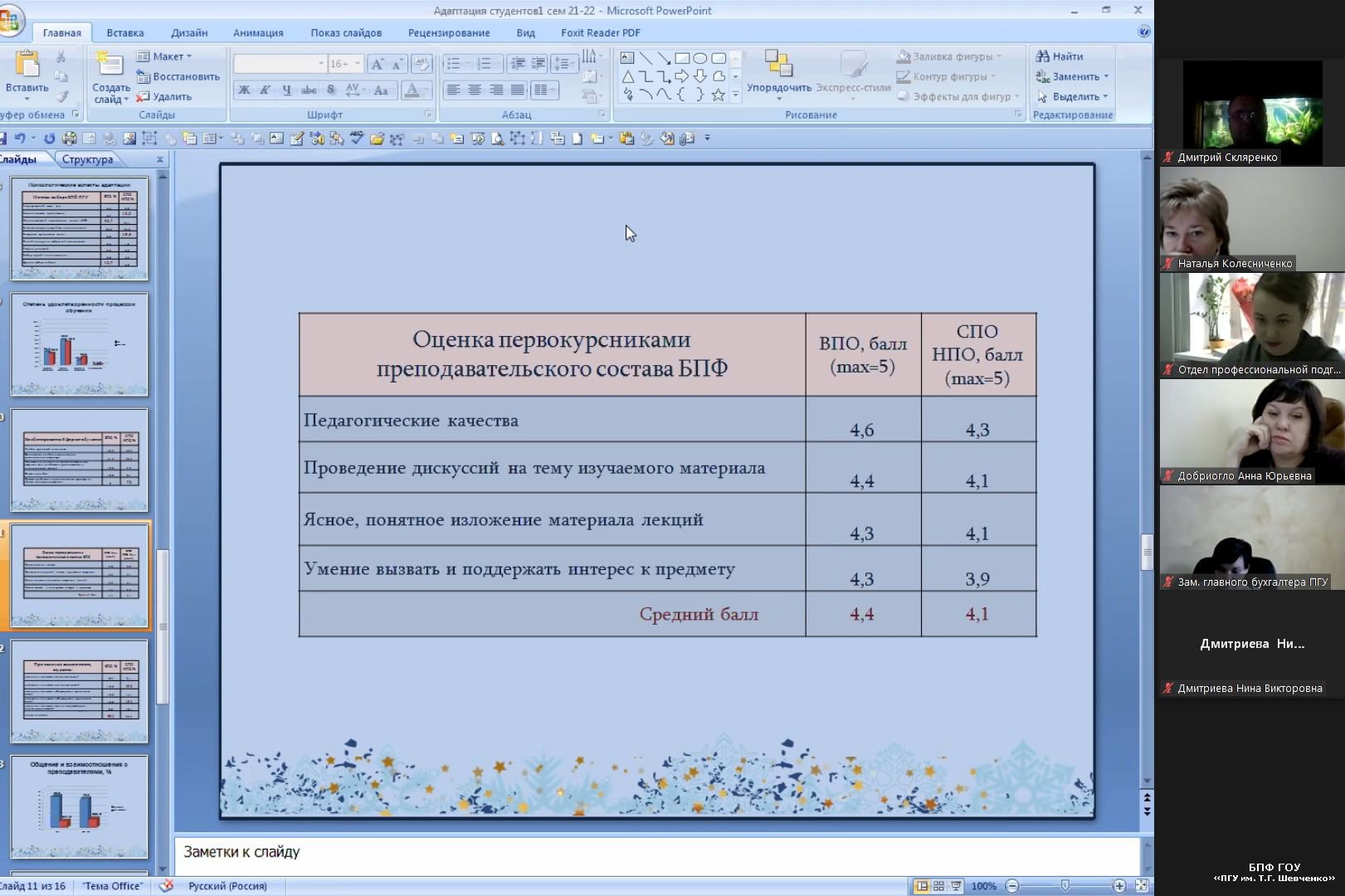Select the bar chart slide thumbnail titled Степень удовлетворенности
The width and height of the screenshot is (1345, 896).
80,344
